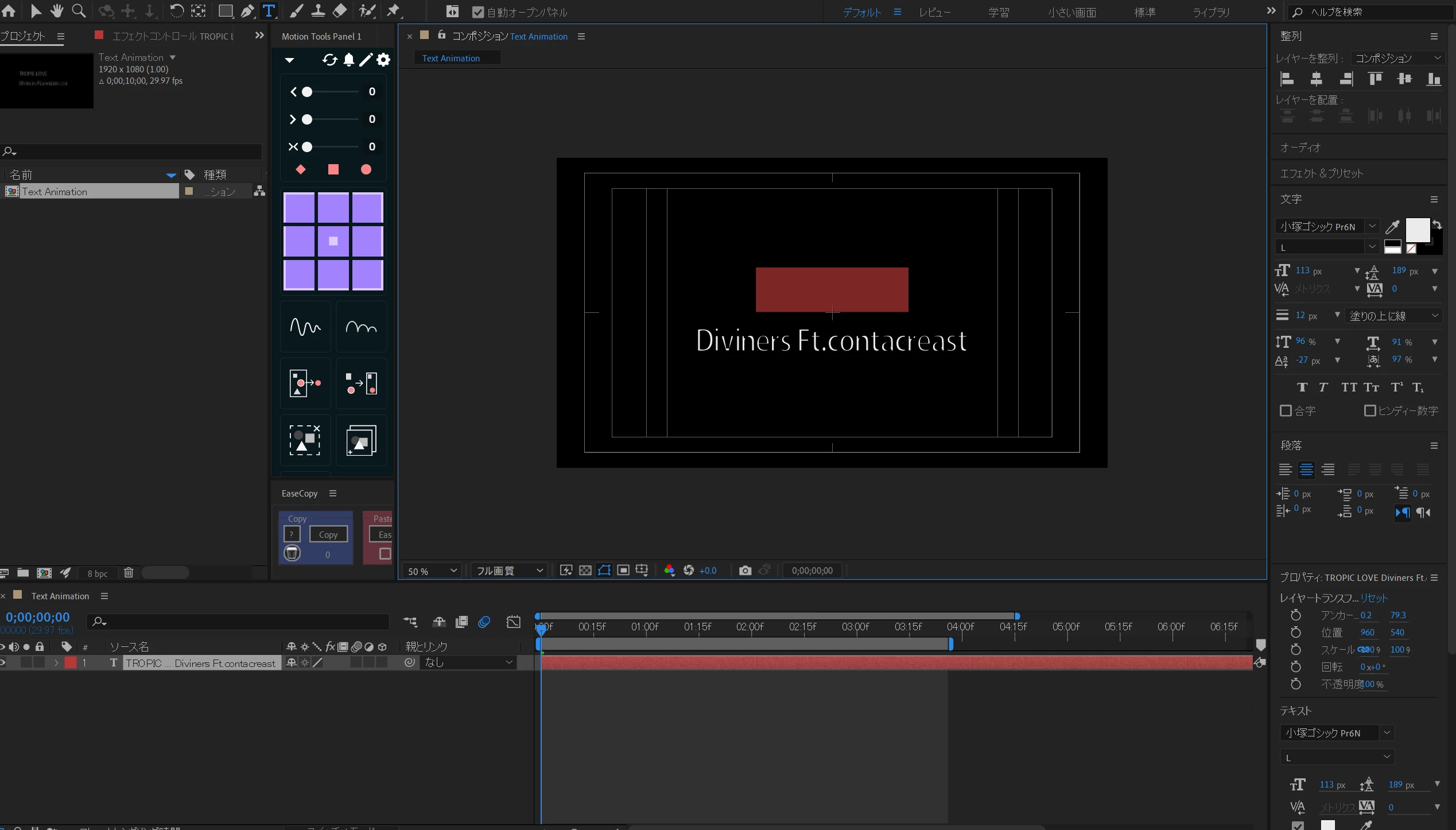Select the Hand tool
The height and width of the screenshot is (830, 1456).
click(56, 11)
